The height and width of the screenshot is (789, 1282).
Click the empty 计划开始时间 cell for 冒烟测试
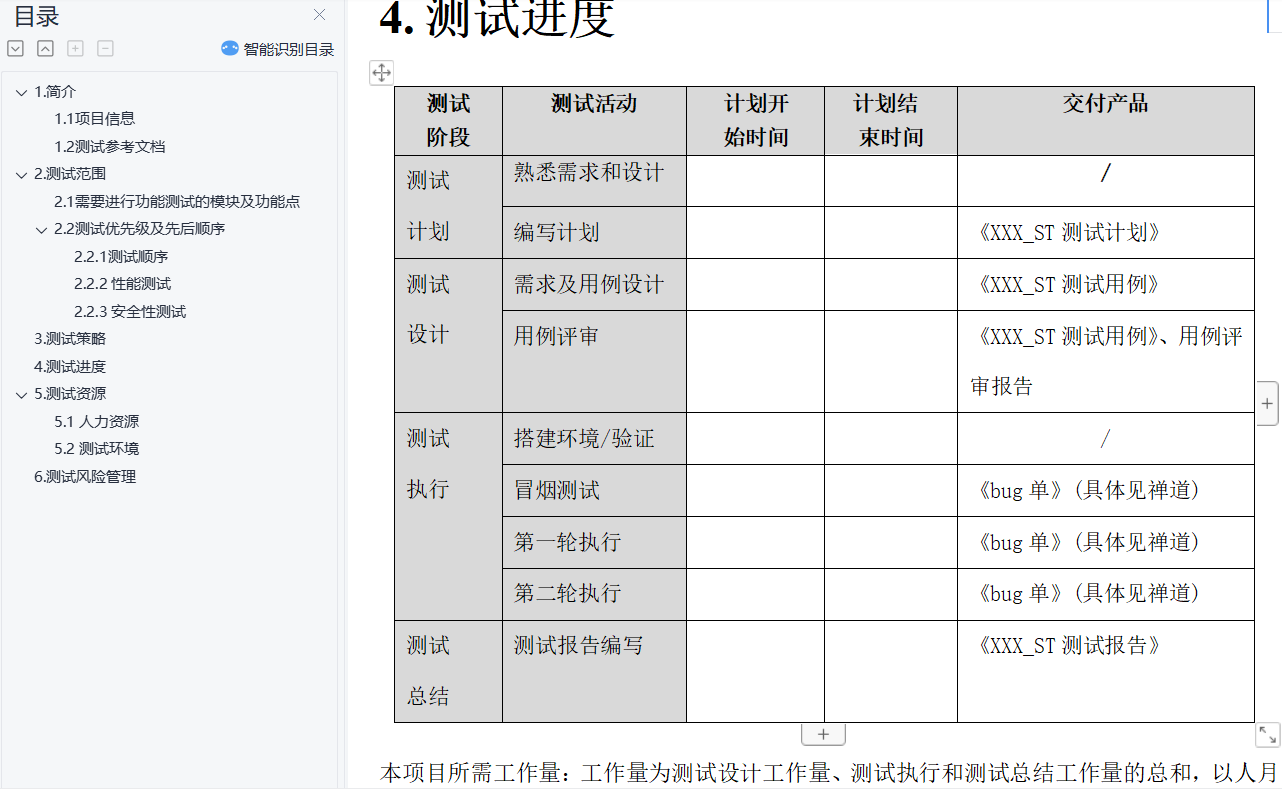tap(753, 490)
